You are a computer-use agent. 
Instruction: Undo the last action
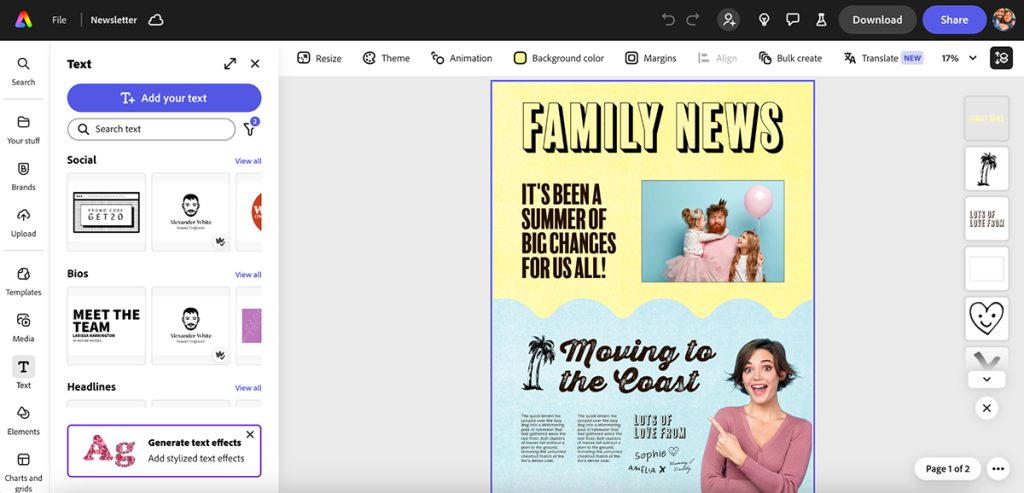668,20
